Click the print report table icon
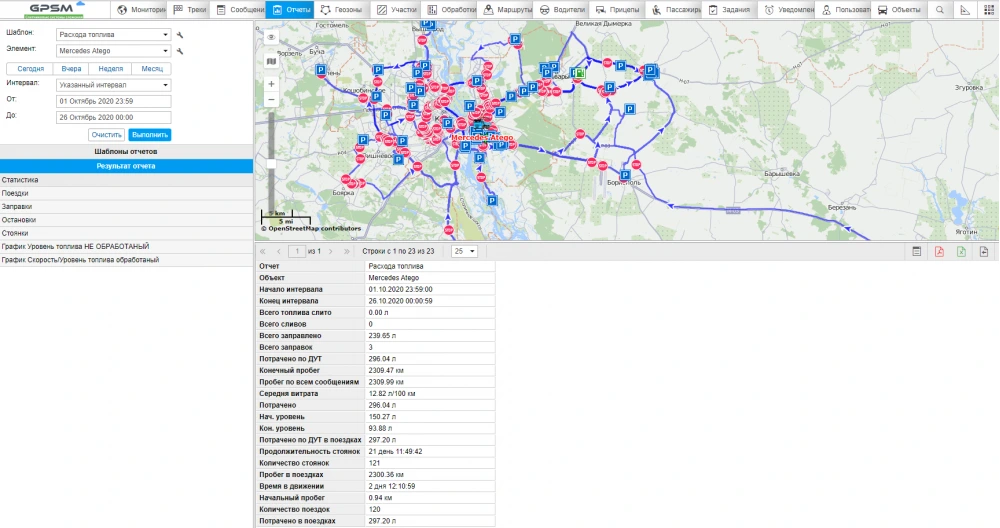Image resolution: width=1000 pixels, height=528 pixels. (916, 251)
